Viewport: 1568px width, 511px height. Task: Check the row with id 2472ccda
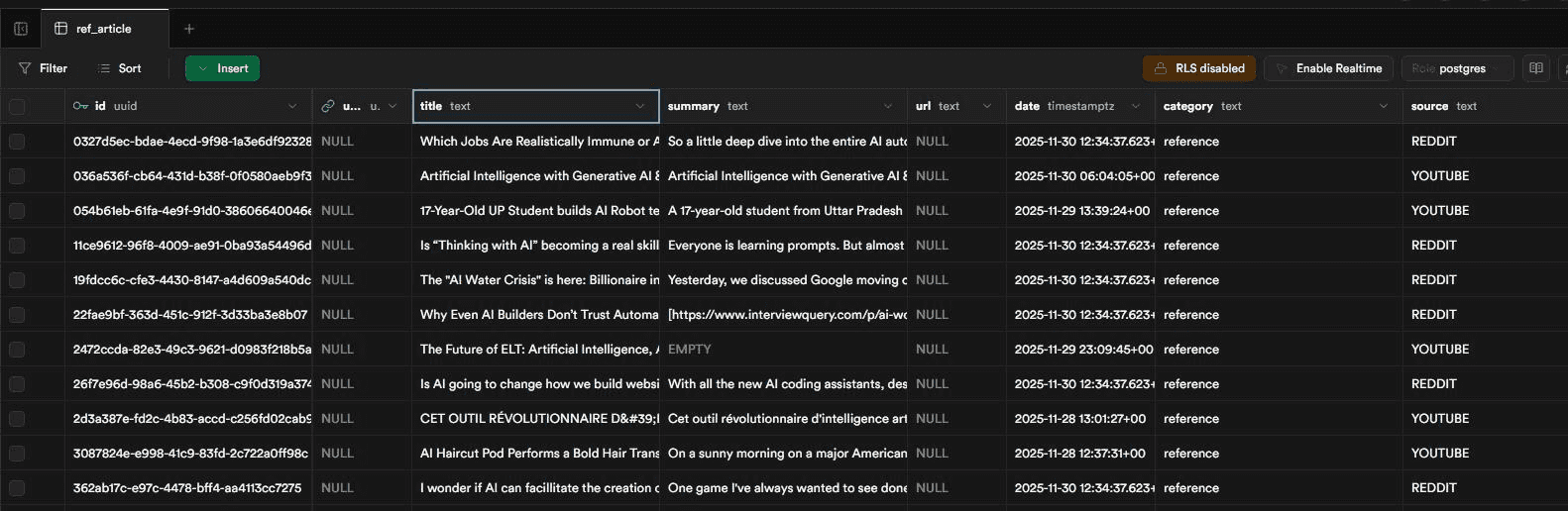tap(17, 350)
